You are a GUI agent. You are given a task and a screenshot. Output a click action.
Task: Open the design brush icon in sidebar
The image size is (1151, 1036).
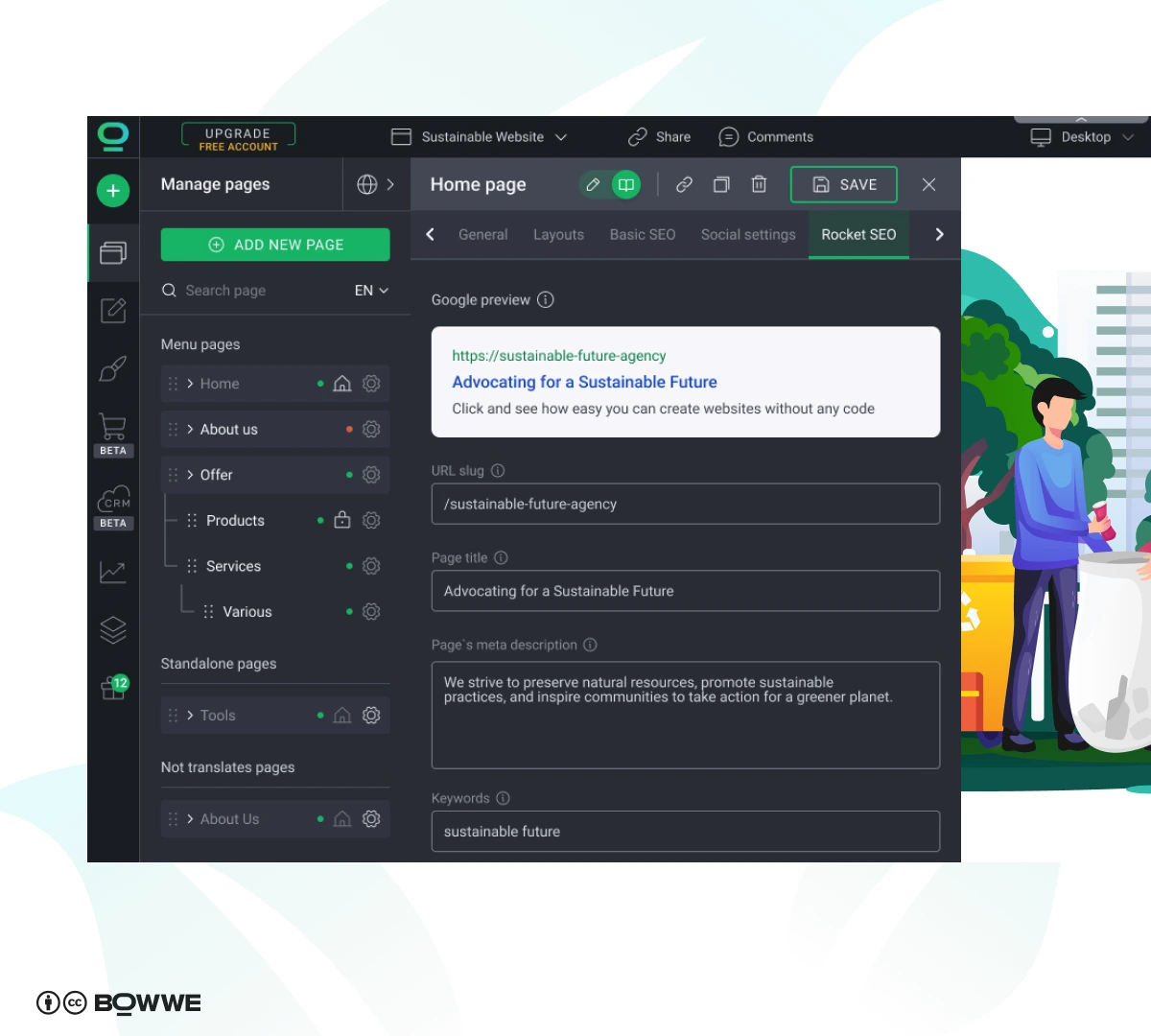pyautogui.click(x=113, y=368)
